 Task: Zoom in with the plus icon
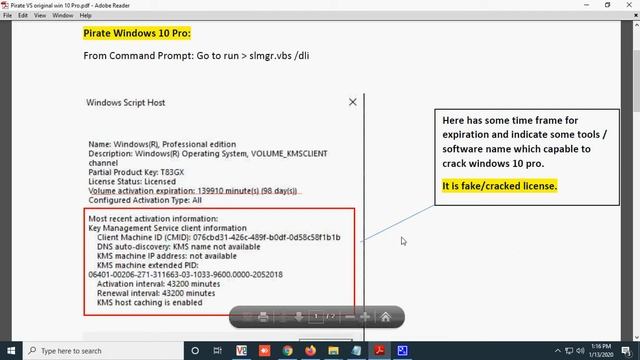[x=365, y=317]
